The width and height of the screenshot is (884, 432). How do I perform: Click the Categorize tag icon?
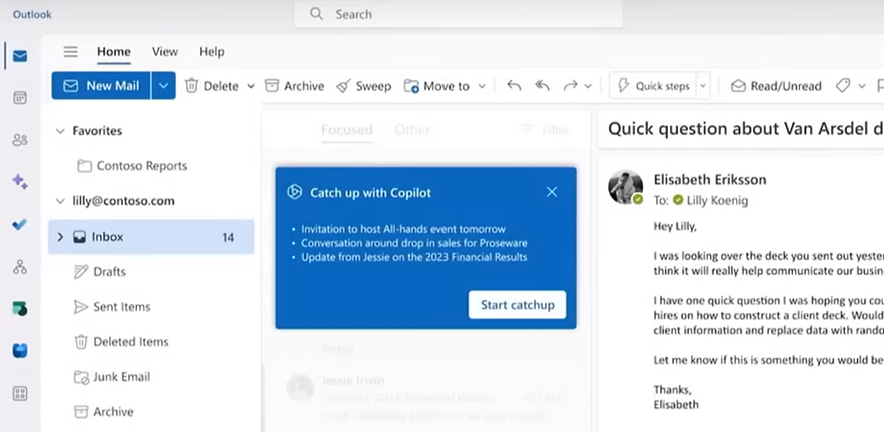click(843, 86)
